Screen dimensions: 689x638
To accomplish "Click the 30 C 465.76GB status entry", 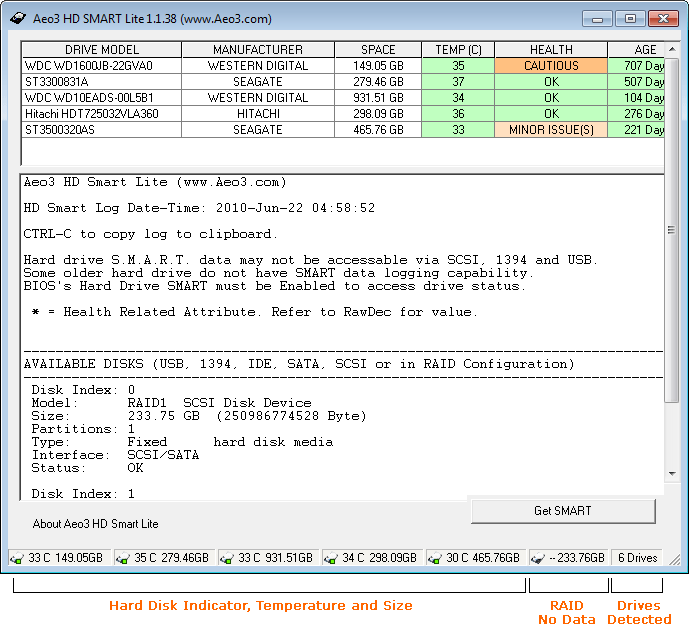I will point(475,558).
